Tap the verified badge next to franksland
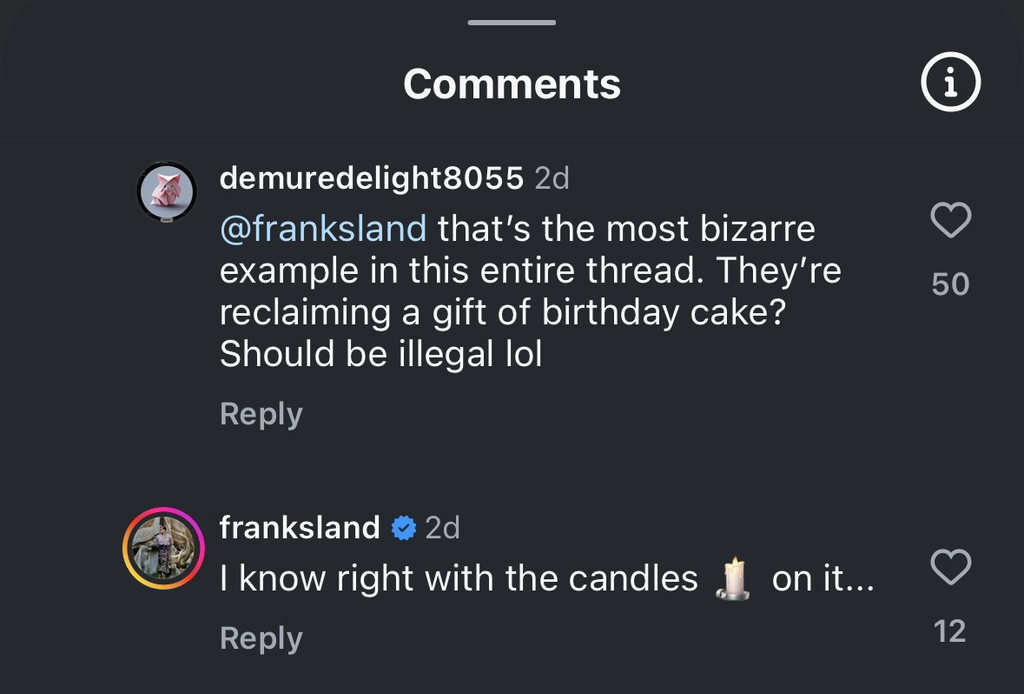The image size is (1024, 694). coord(403,528)
